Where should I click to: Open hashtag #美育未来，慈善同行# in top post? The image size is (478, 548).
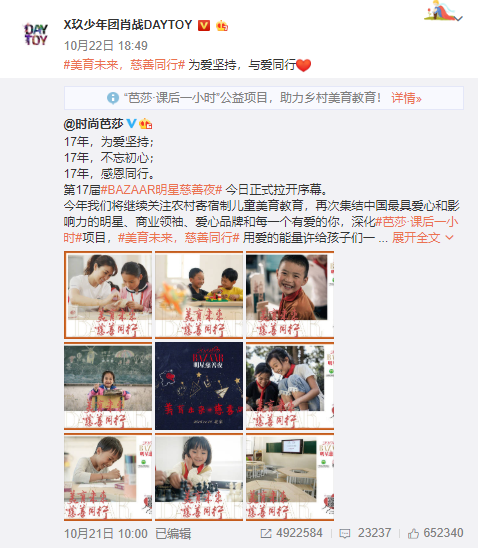124,65
